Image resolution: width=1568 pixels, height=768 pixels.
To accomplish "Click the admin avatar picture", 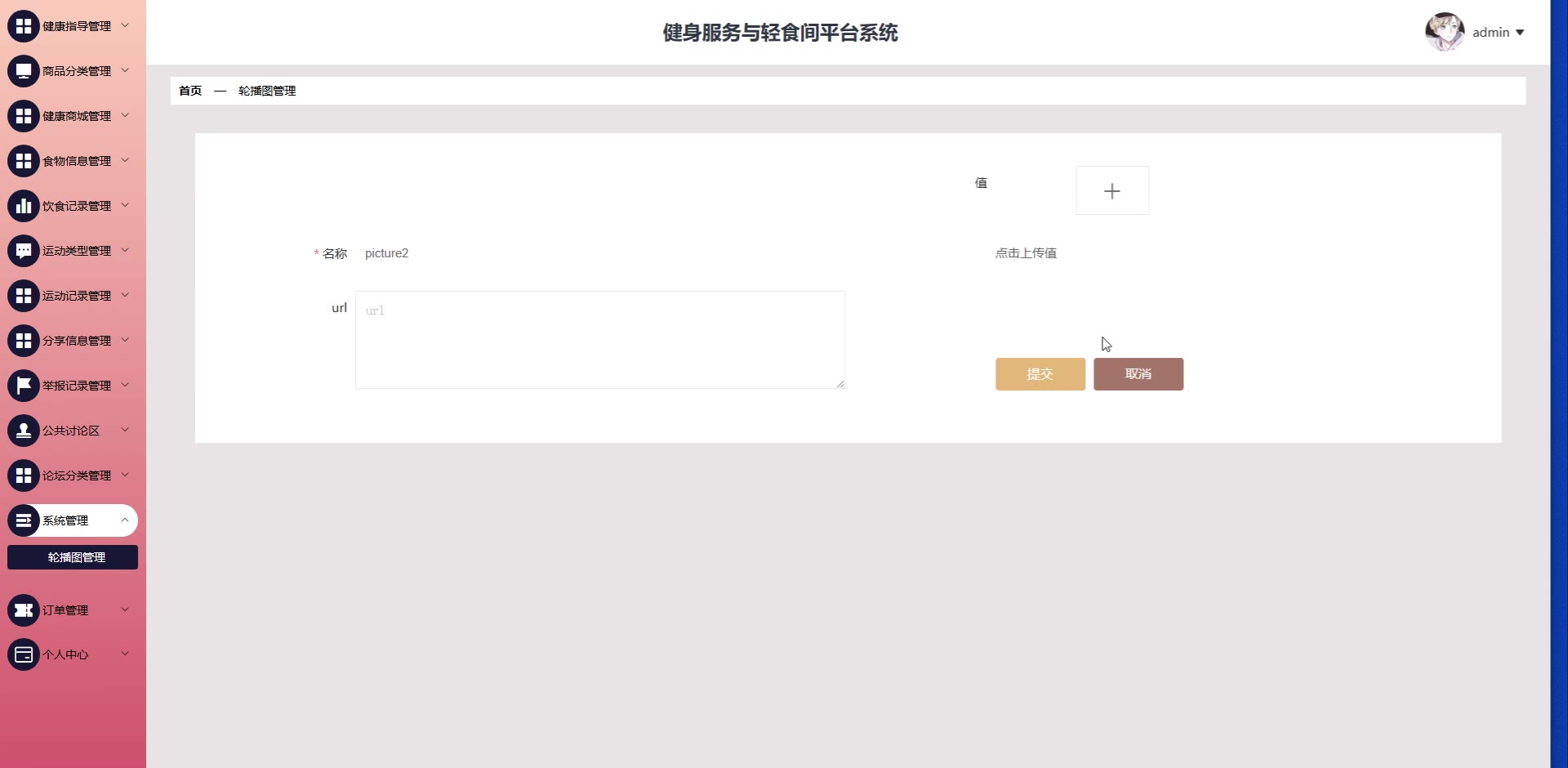I will click(x=1445, y=32).
